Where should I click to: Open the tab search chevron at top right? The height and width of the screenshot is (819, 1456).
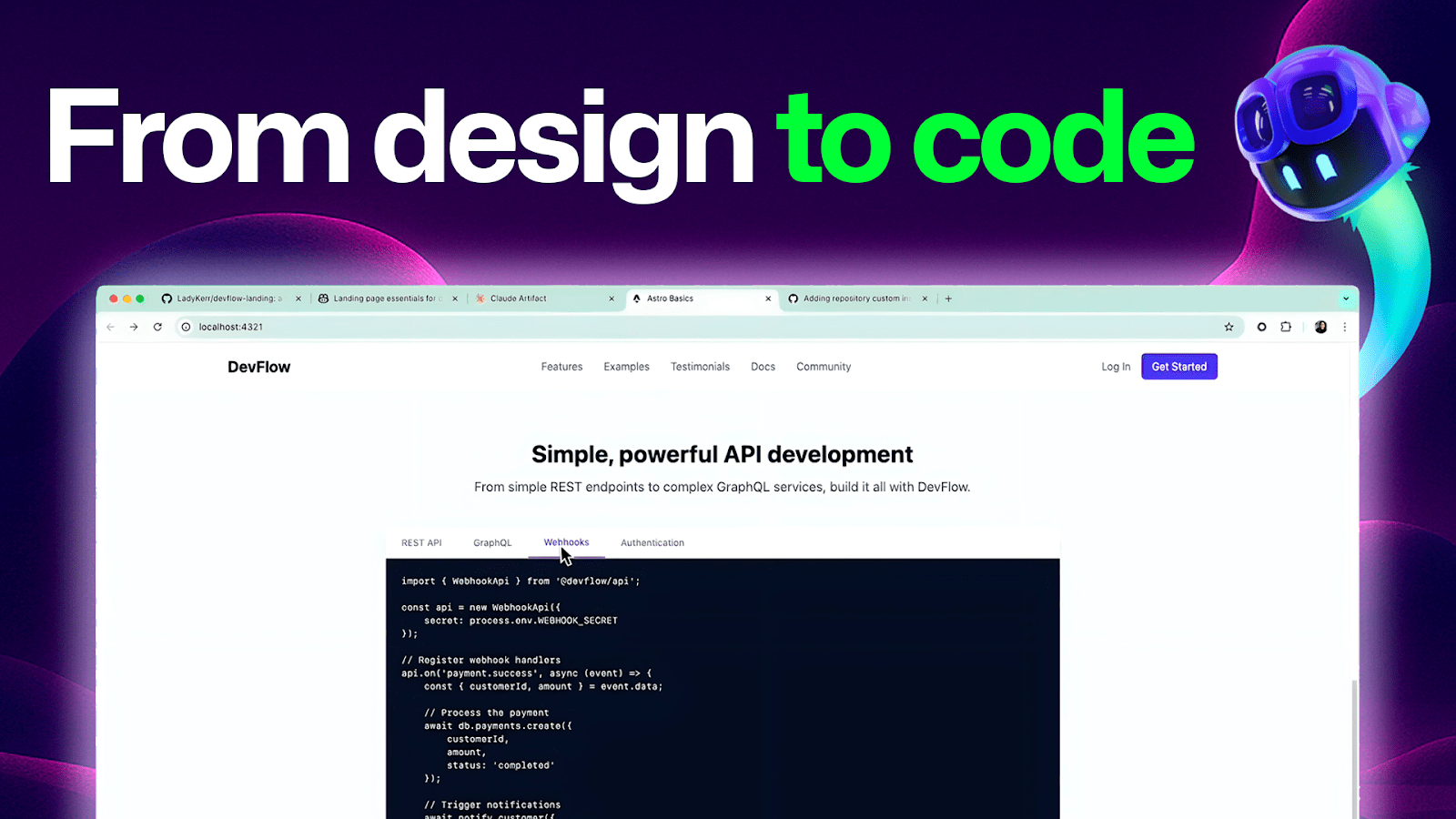(1345, 298)
